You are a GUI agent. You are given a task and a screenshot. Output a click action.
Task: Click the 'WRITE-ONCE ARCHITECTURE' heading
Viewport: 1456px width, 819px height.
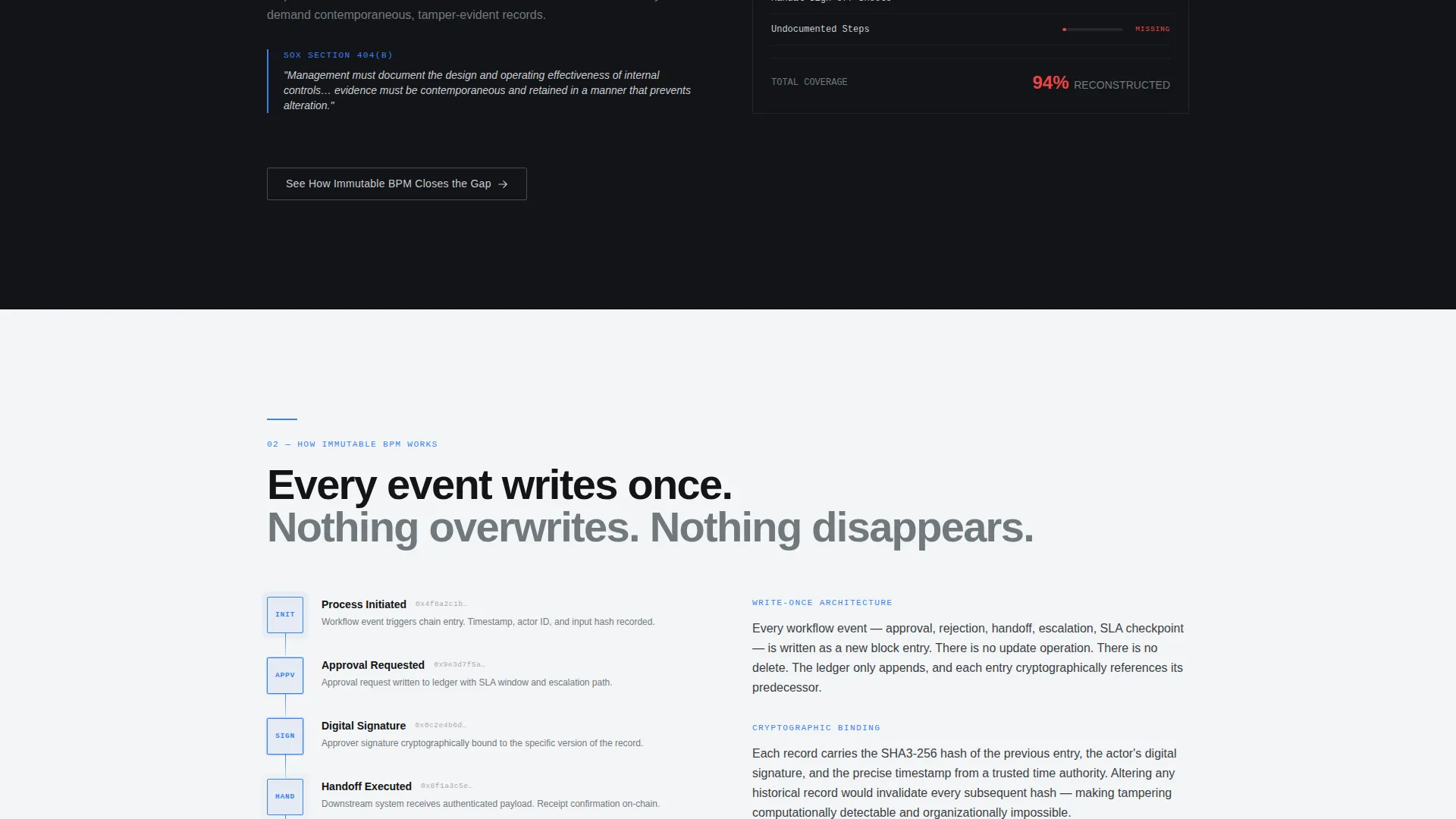point(822,603)
